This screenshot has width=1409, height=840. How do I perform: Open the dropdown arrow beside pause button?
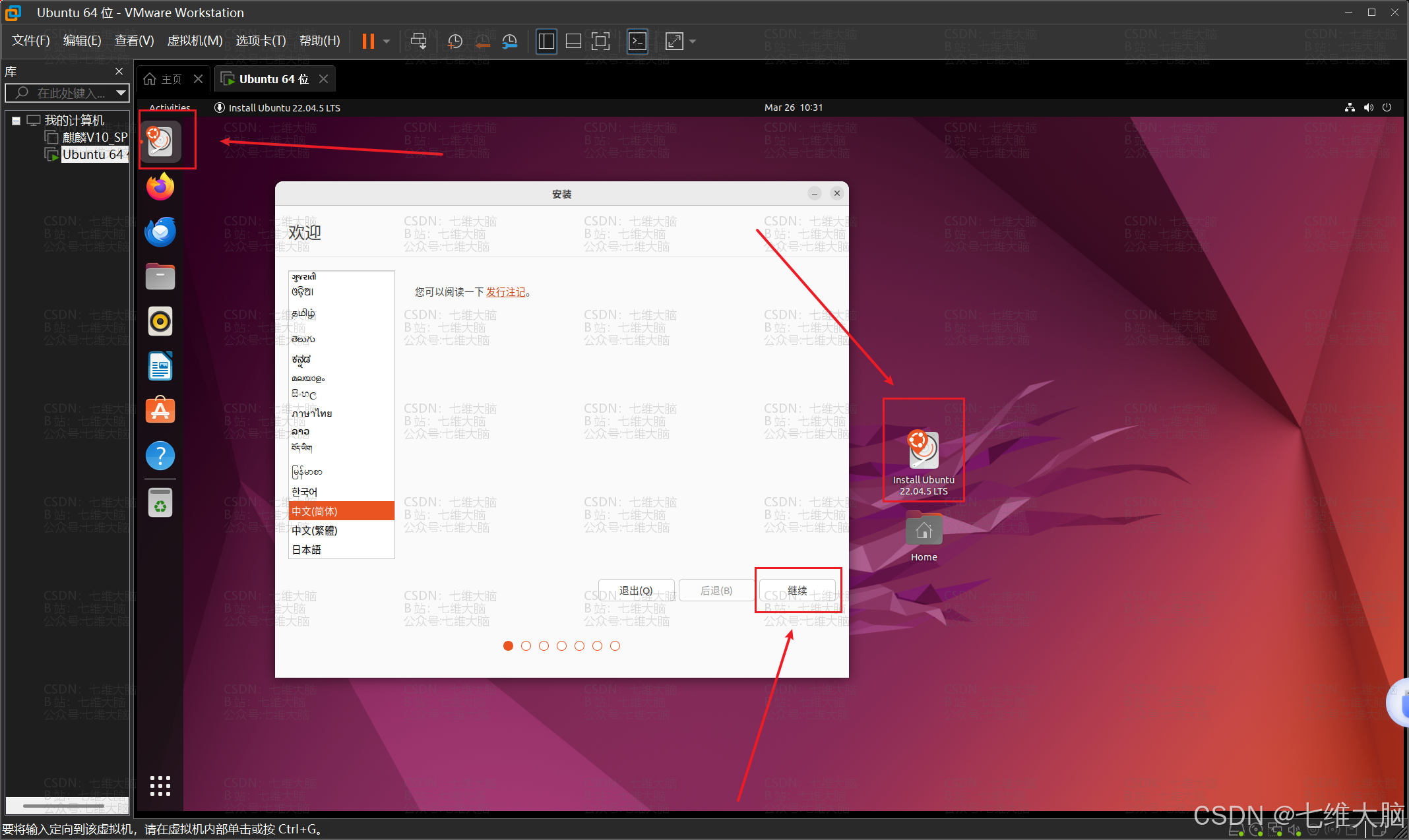click(x=387, y=42)
